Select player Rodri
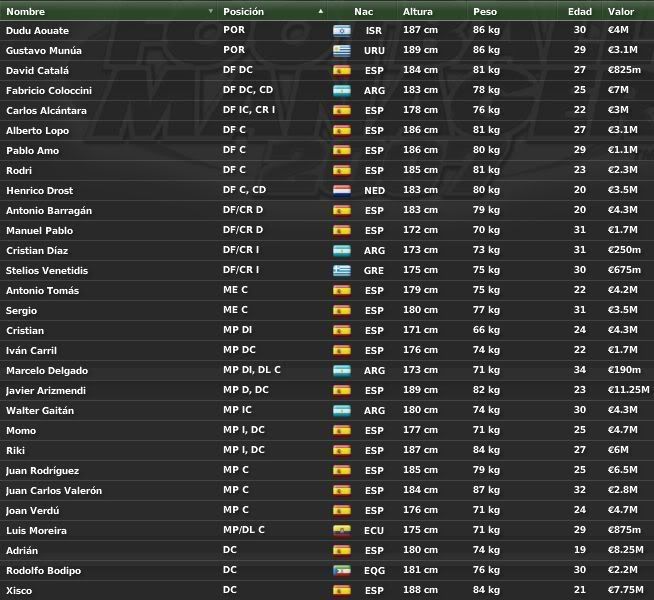The image size is (654, 600). 19,171
